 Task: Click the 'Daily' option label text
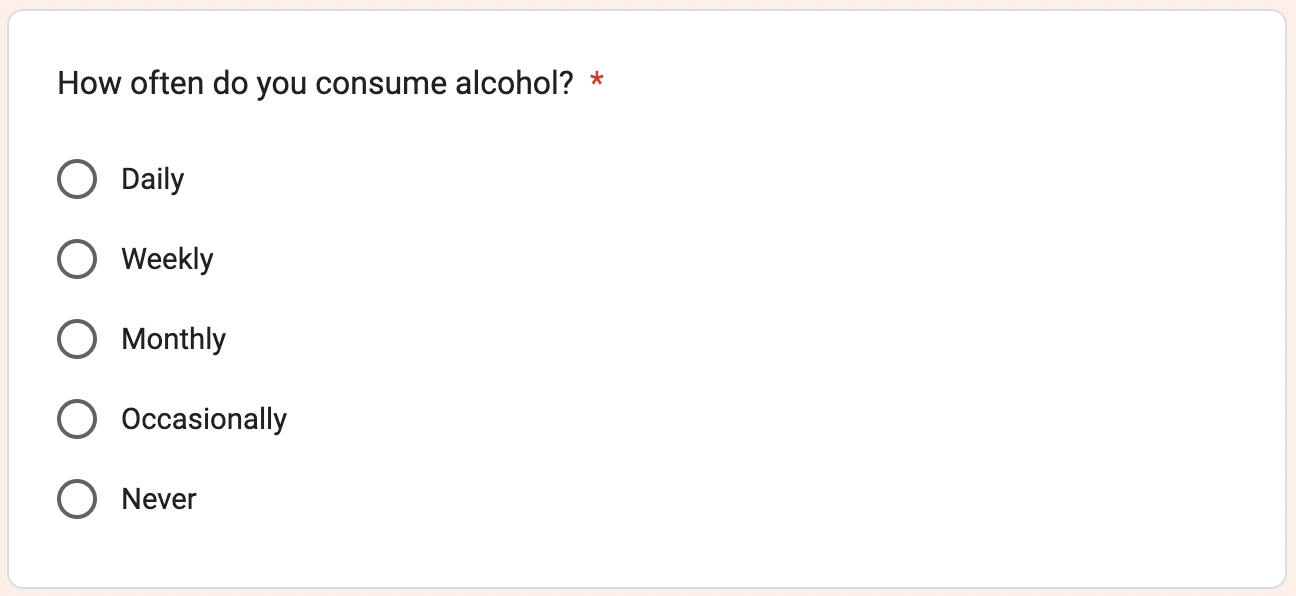coord(153,180)
